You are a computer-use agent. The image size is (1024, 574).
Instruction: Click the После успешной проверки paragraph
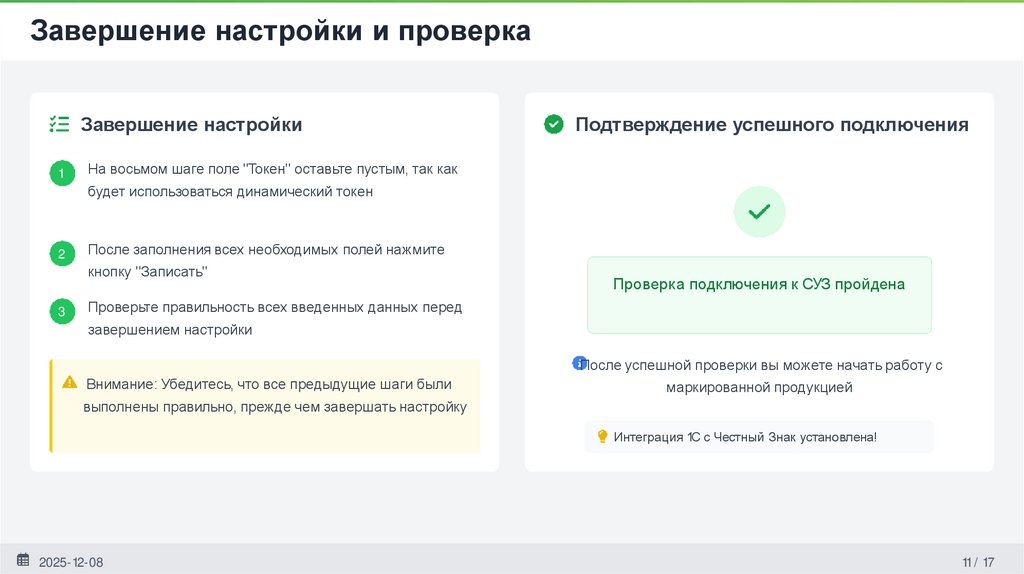pyautogui.click(x=762, y=376)
